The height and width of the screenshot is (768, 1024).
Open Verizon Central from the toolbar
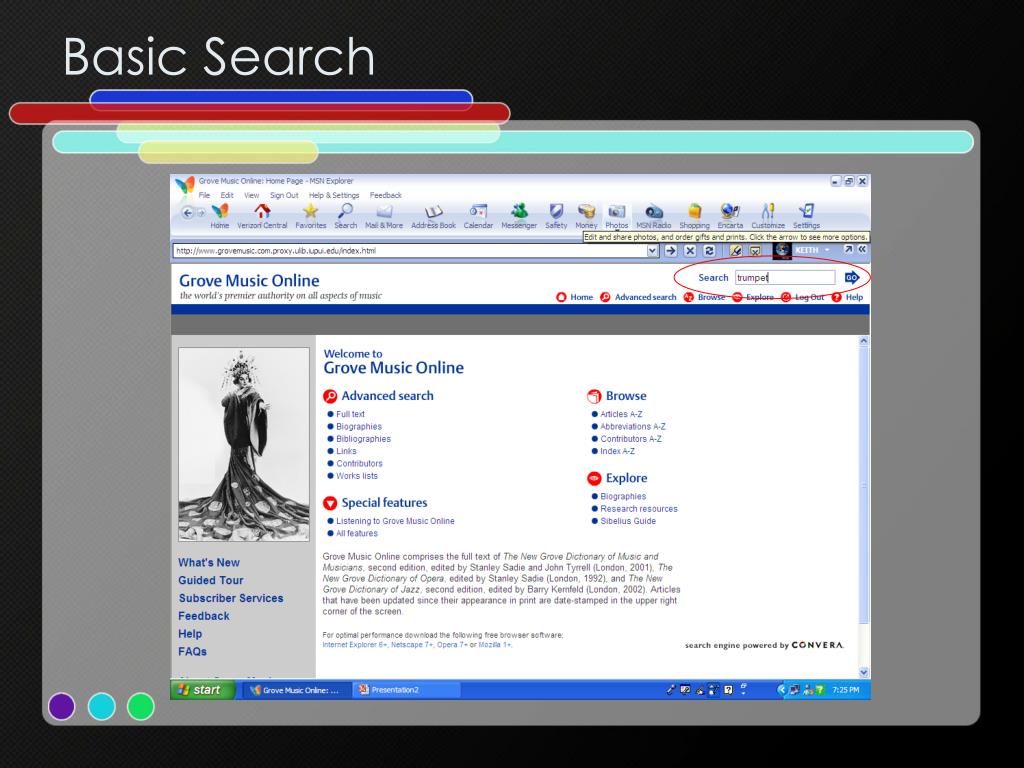click(x=262, y=216)
